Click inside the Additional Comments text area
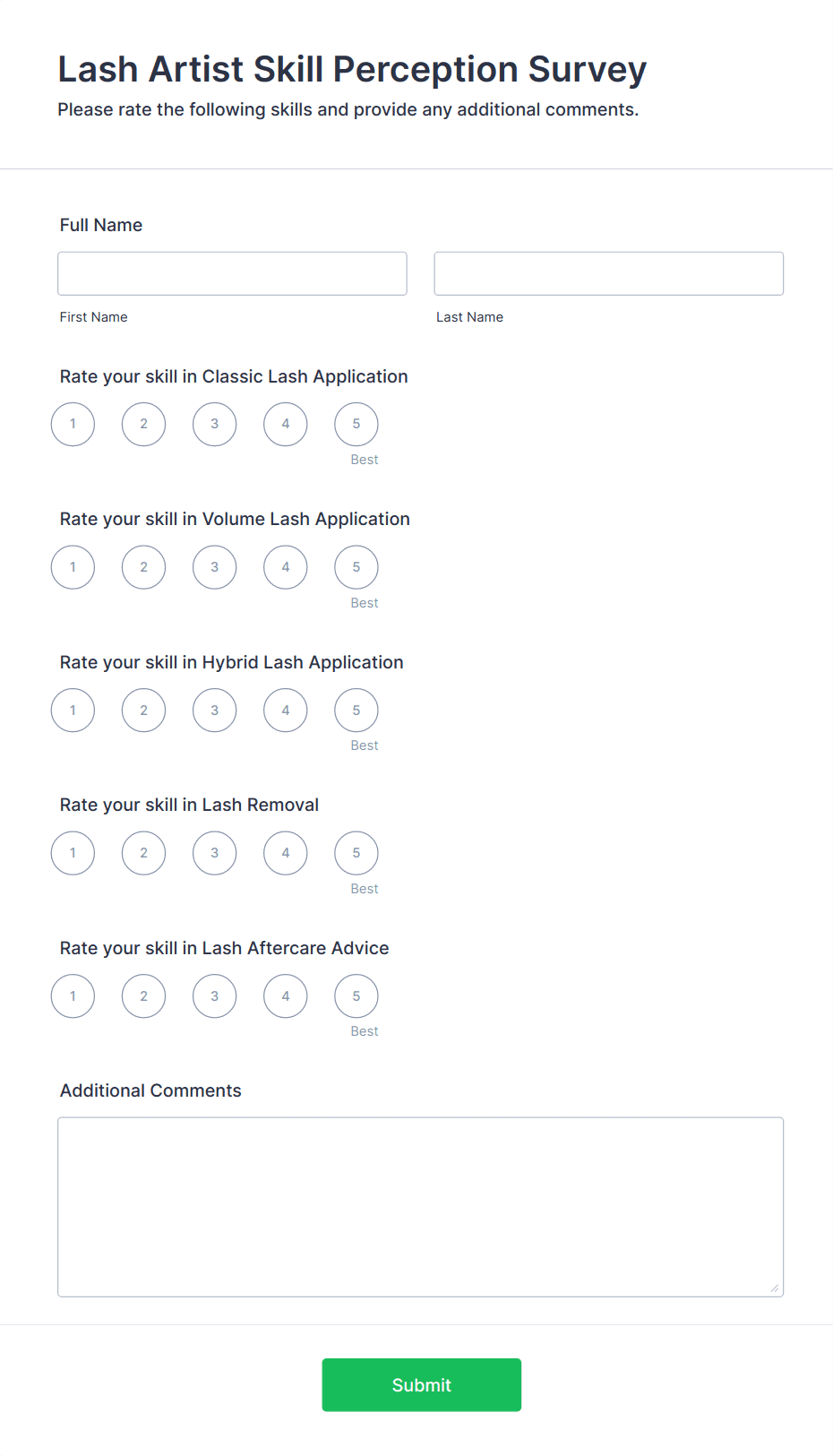 (x=420, y=1205)
